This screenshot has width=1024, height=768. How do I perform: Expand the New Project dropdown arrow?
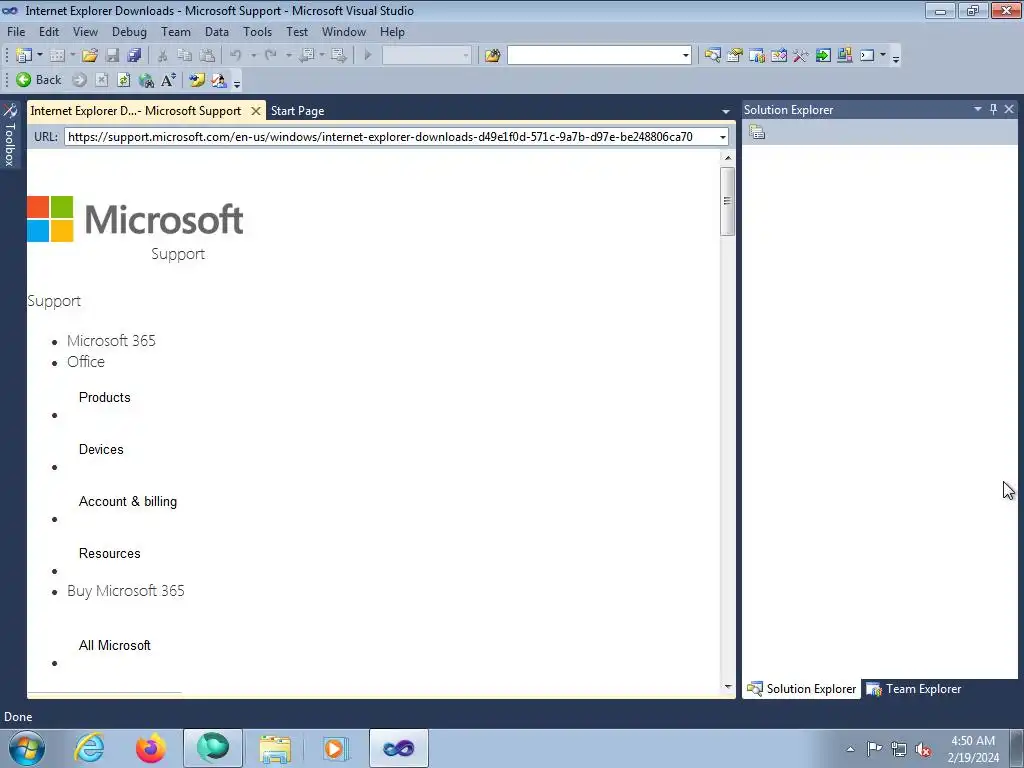pyautogui.click(x=40, y=56)
